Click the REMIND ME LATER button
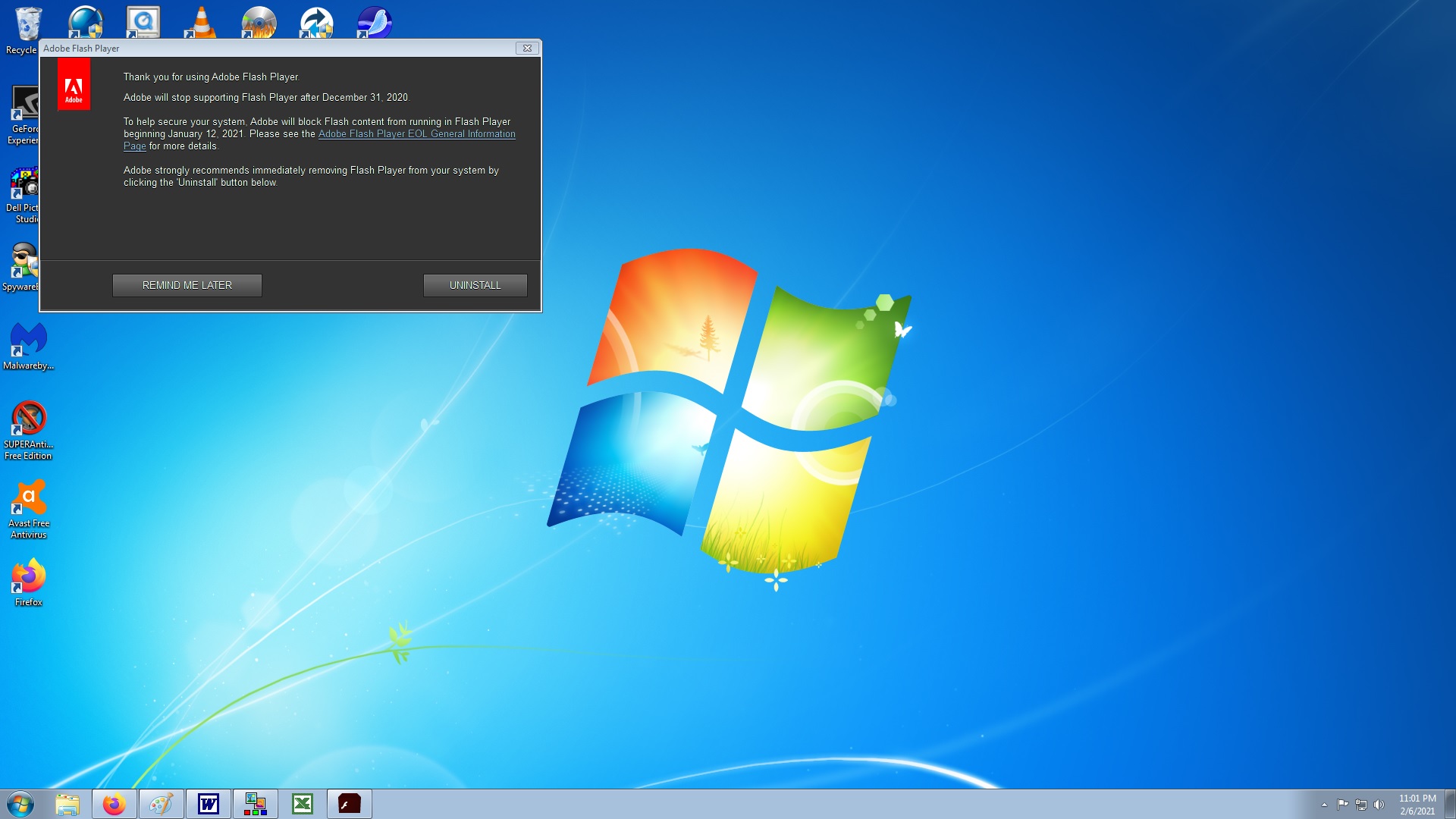 click(x=187, y=285)
